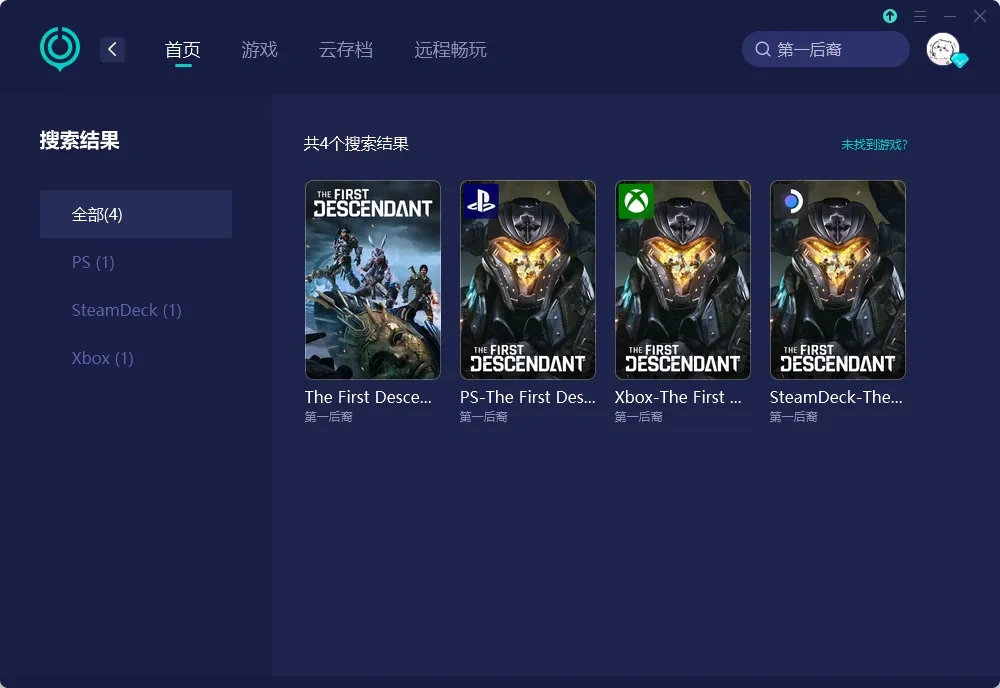Switch to the 远程畅玩 tab
Image resolution: width=1000 pixels, height=688 pixels.
coord(450,49)
